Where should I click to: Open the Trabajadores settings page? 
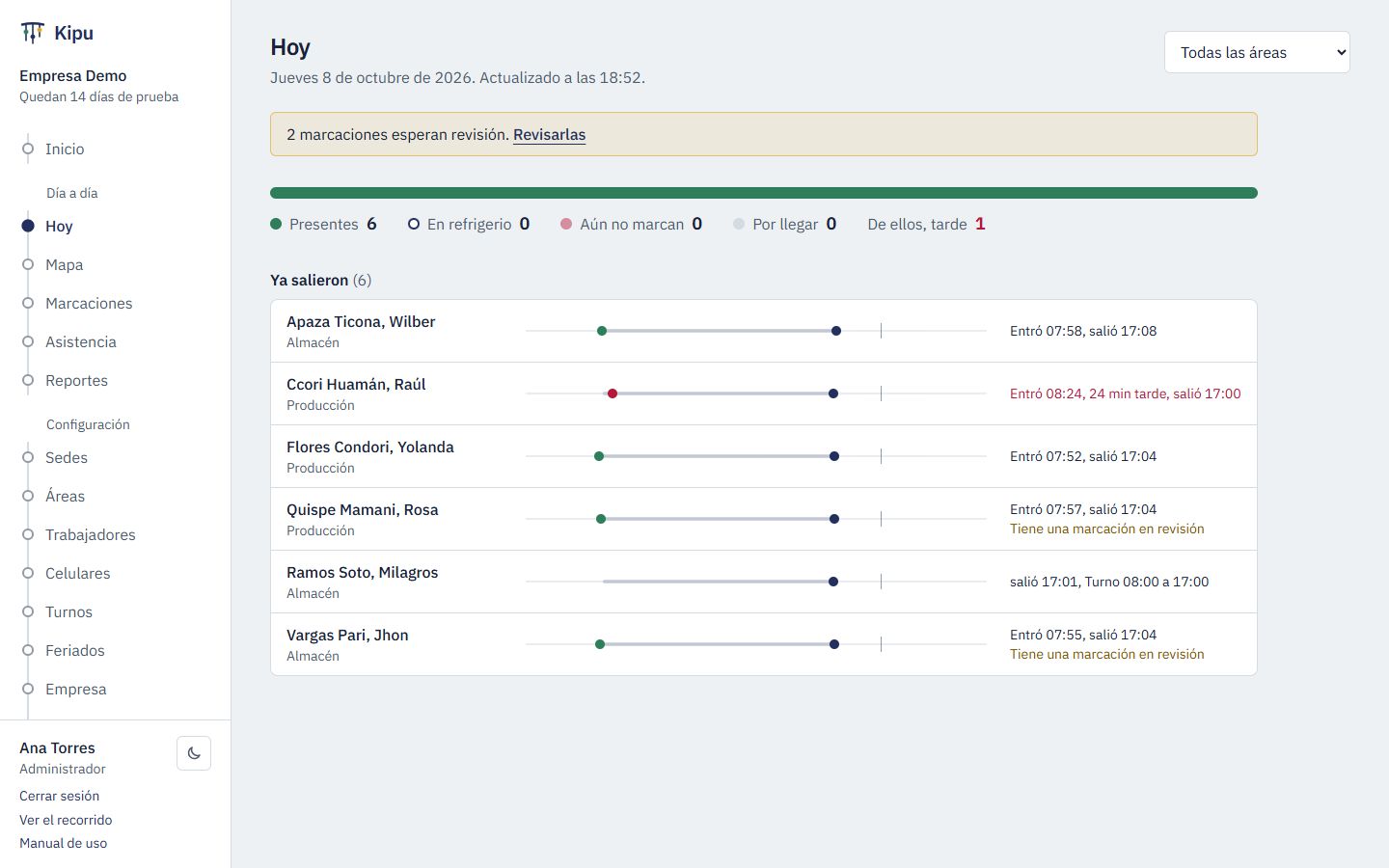tap(90, 534)
